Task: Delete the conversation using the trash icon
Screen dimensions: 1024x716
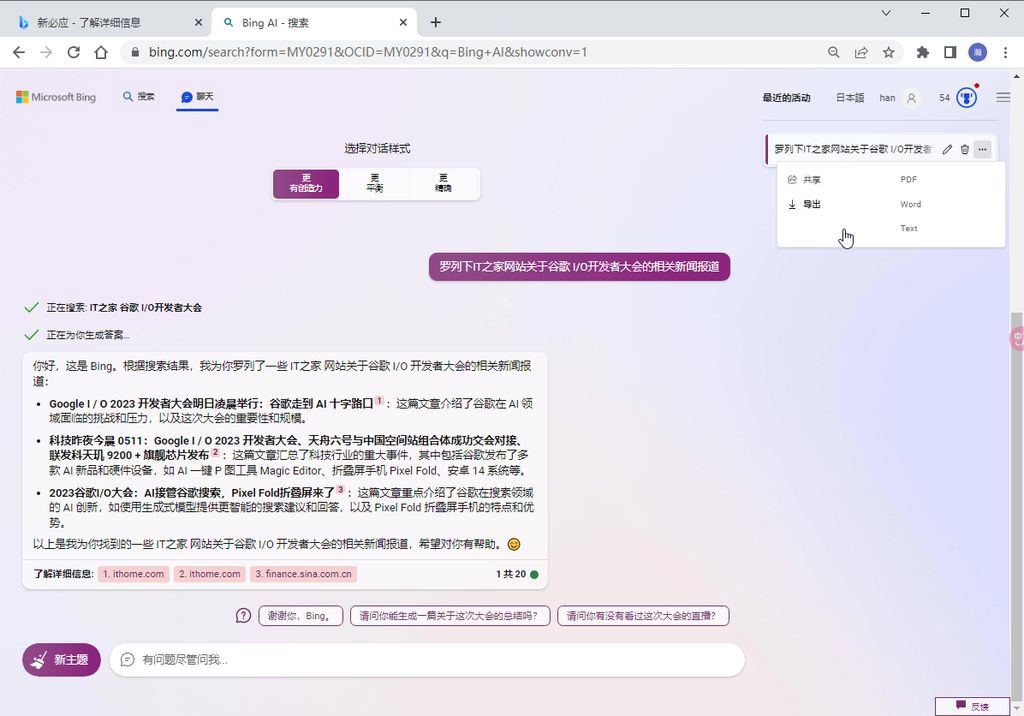Action: 964,148
